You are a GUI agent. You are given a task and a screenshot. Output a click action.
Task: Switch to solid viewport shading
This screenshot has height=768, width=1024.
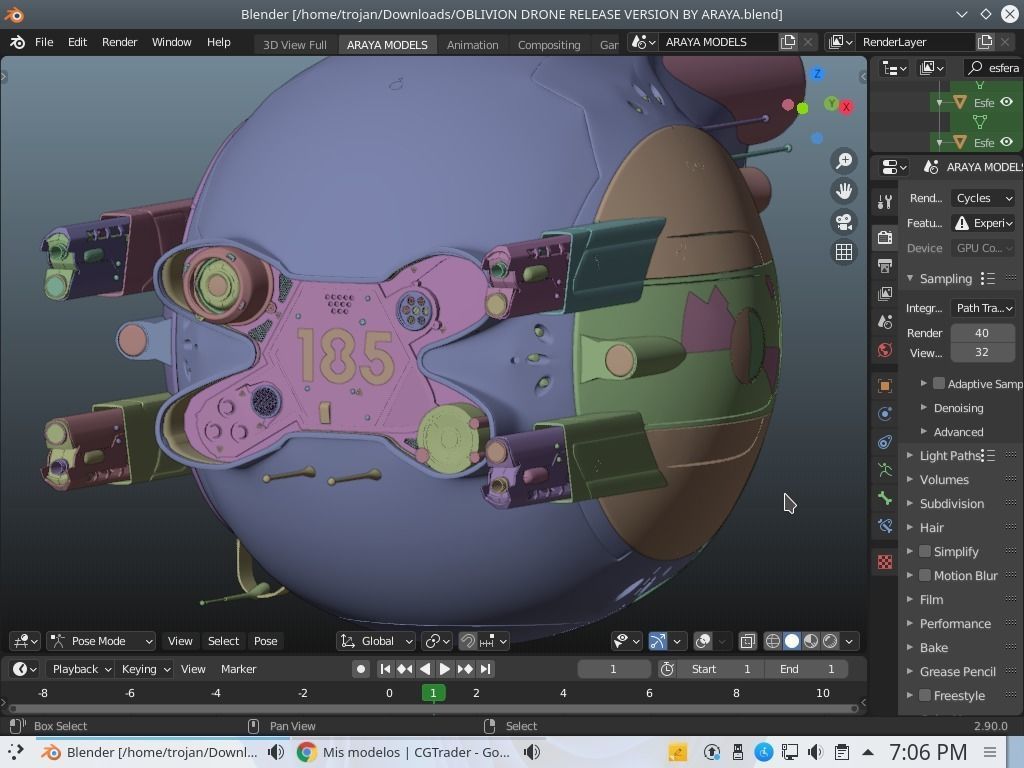(792, 641)
